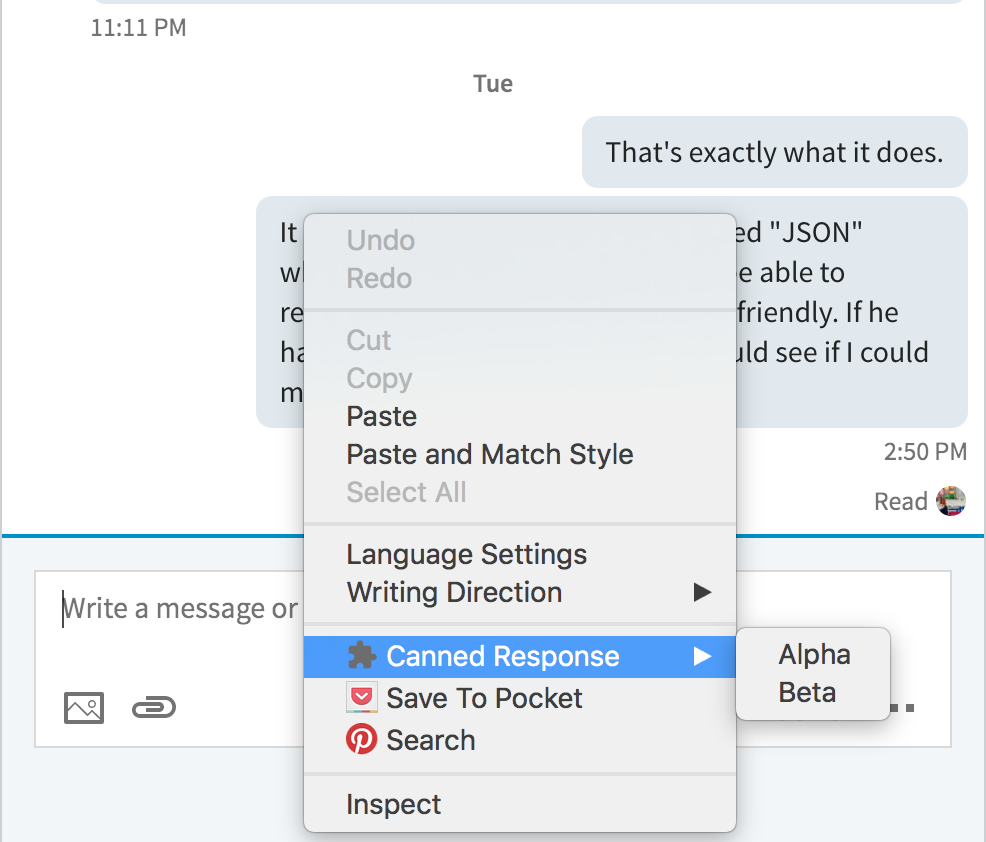
Task: Click the Pinterest icon next to Search
Action: [x=361, y=740]
